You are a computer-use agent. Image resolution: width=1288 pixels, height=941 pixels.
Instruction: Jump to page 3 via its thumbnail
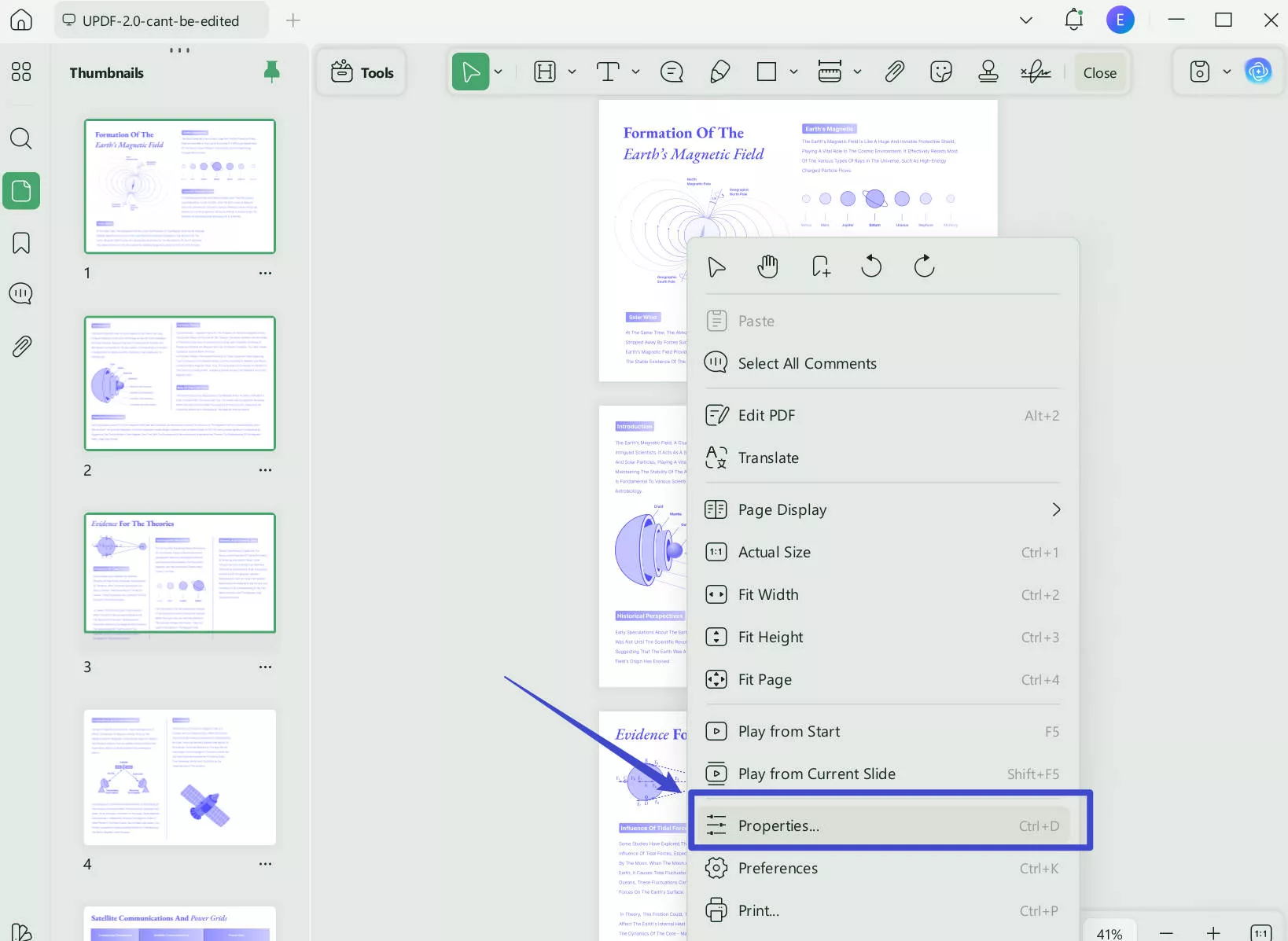179,574
